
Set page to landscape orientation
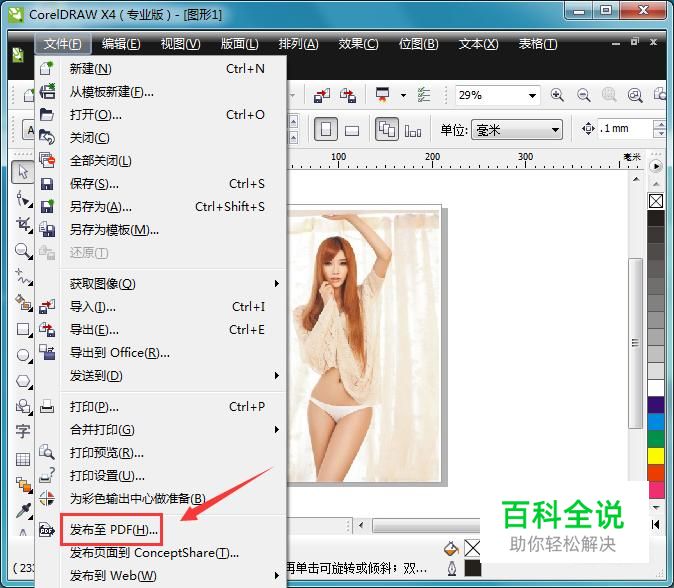point(352,130)
